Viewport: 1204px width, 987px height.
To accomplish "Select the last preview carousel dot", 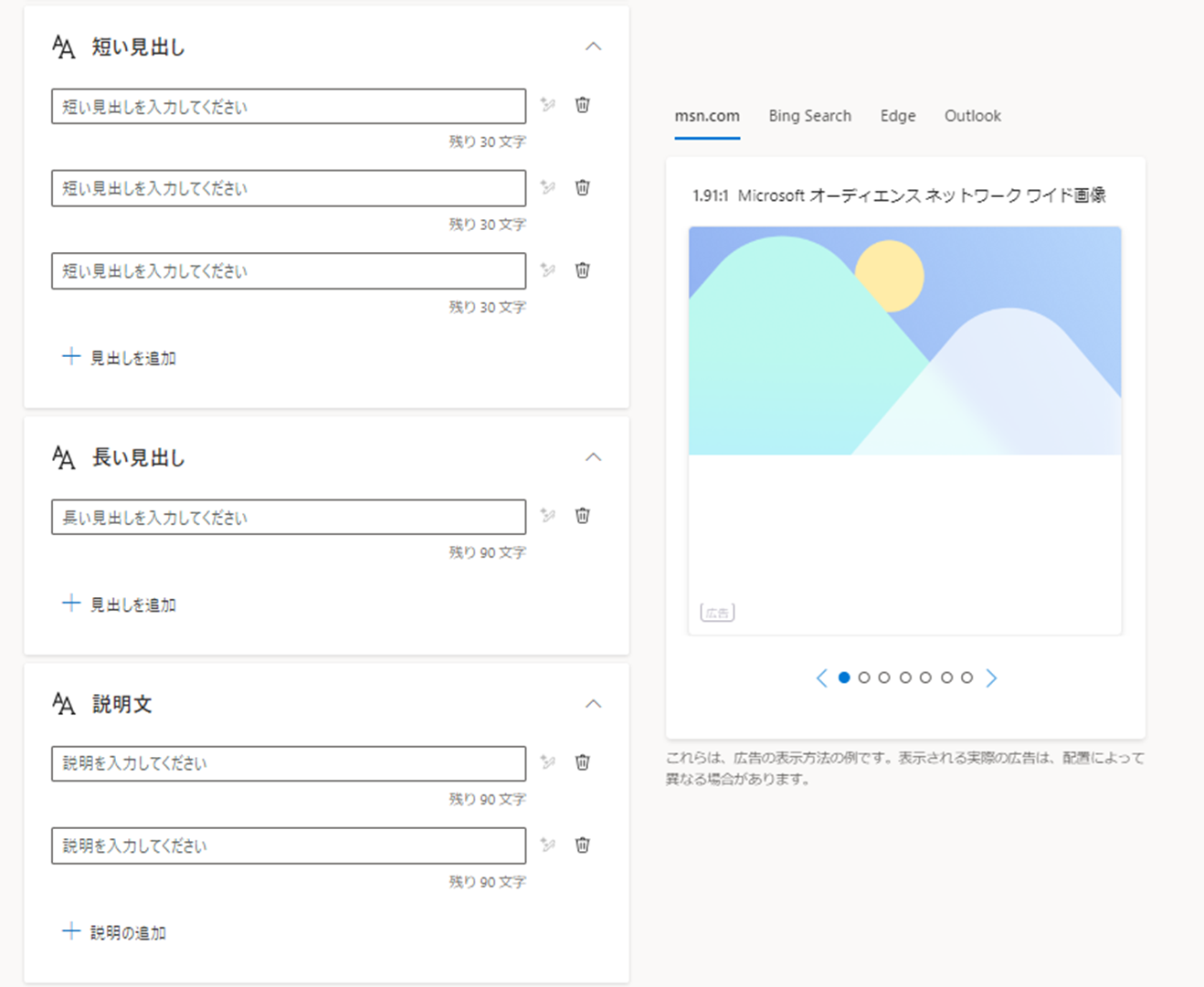I will 966,677.
